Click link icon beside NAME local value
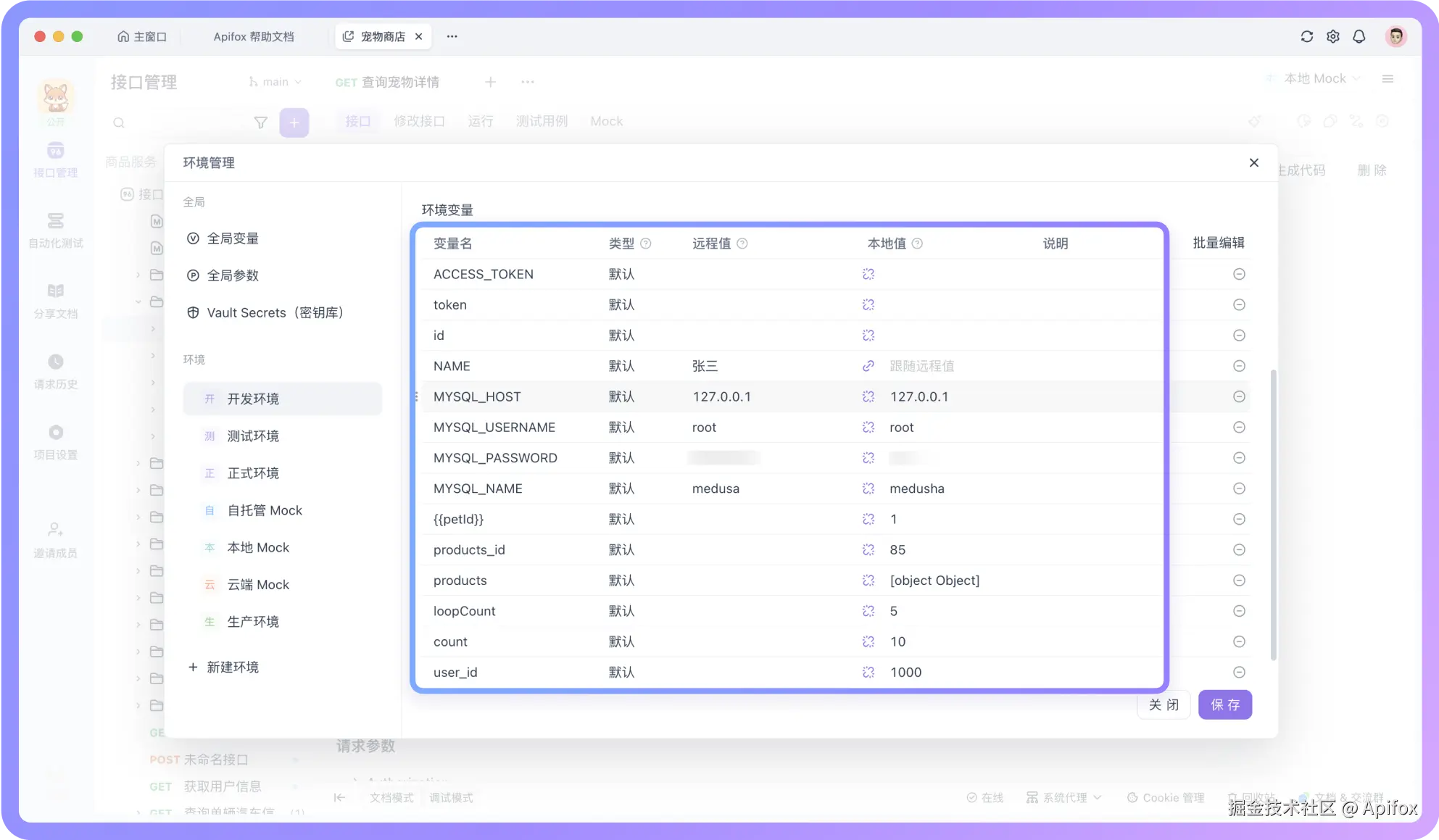The width and height of the screenshot is (1439, 840). pos(868,366)
